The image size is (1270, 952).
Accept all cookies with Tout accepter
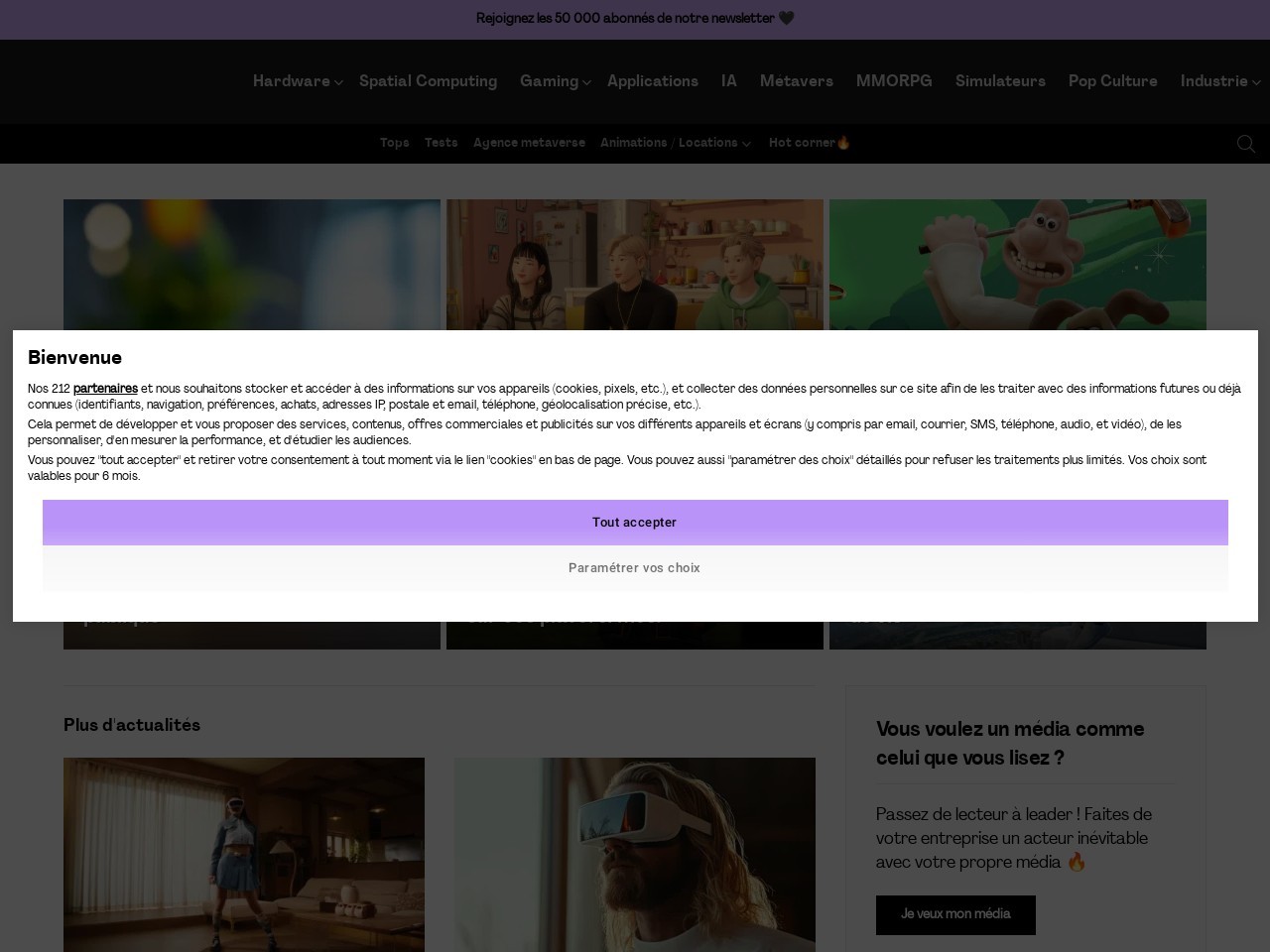(635, 523)
